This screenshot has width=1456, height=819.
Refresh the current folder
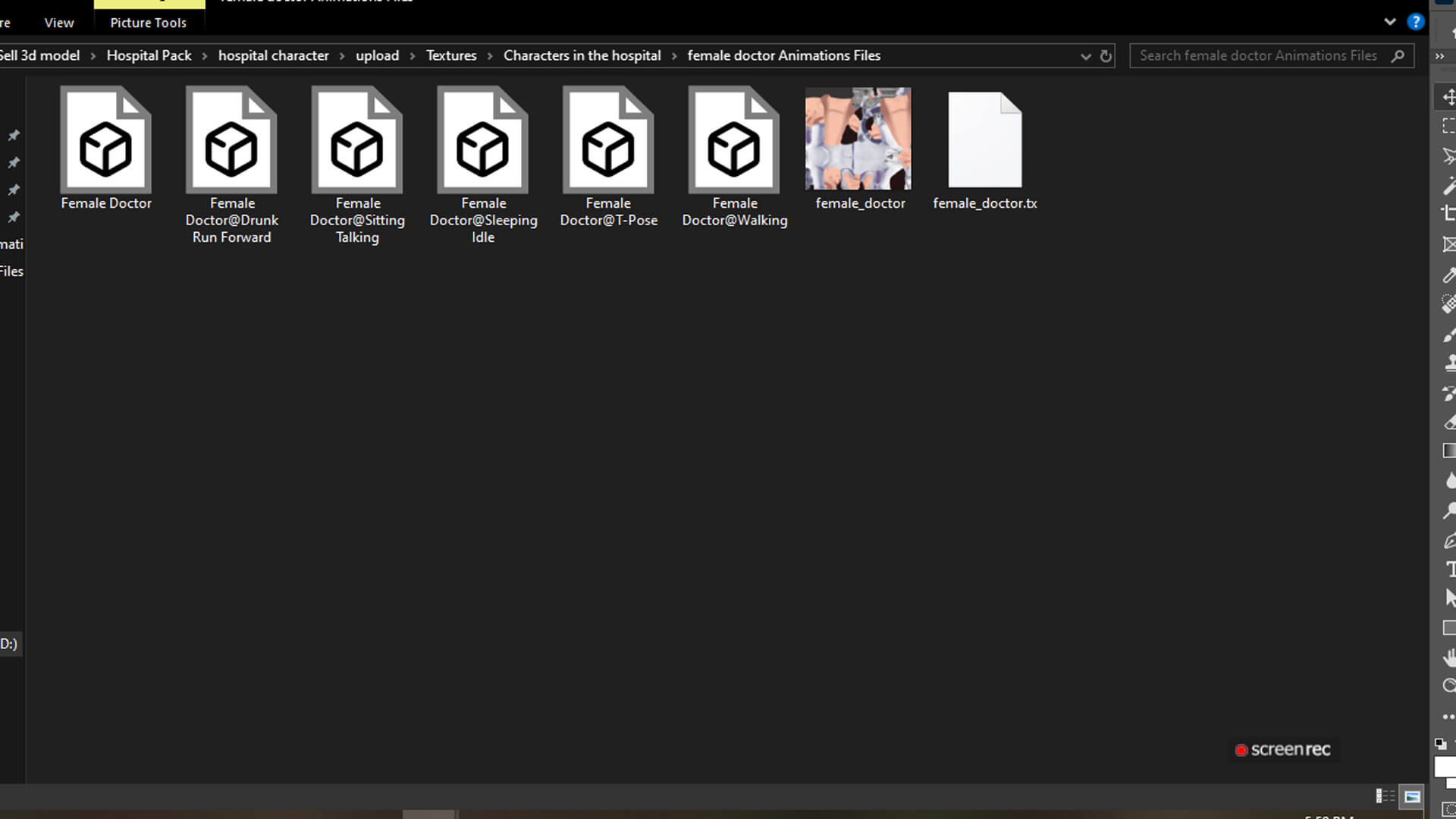coord(1106,56)
